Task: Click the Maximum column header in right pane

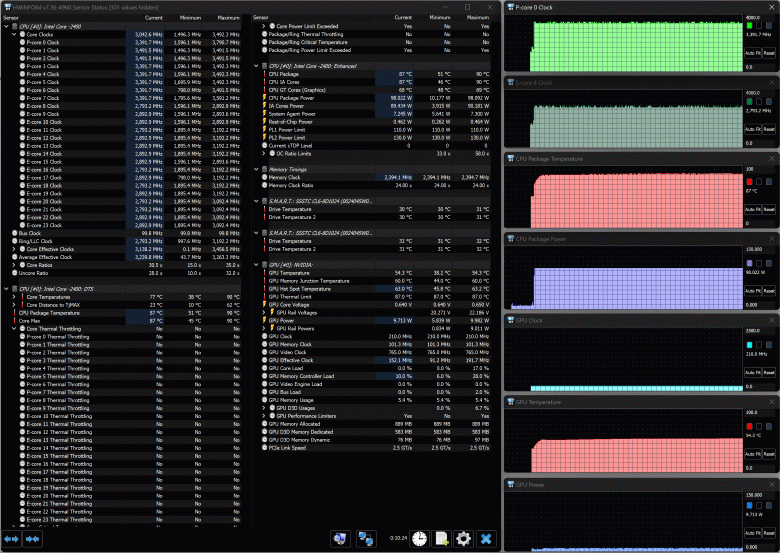Action: (478, 17)
